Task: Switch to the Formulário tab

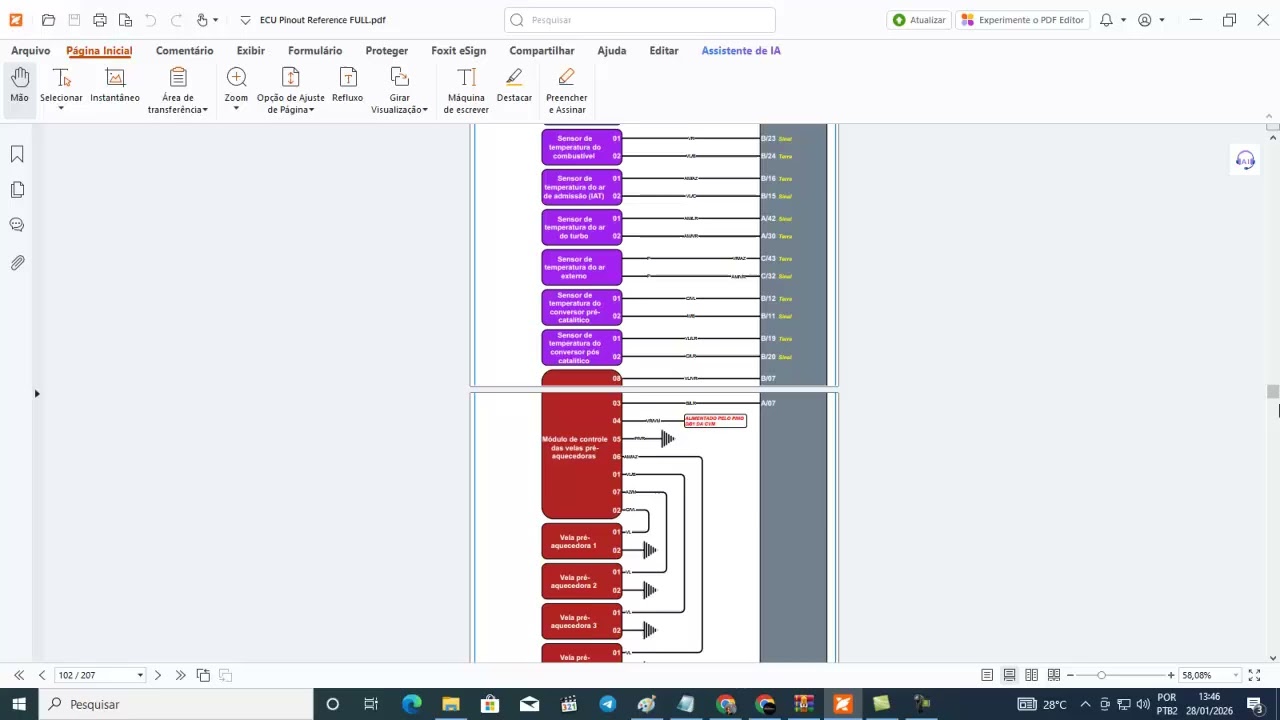Action: tap(315, 51)
